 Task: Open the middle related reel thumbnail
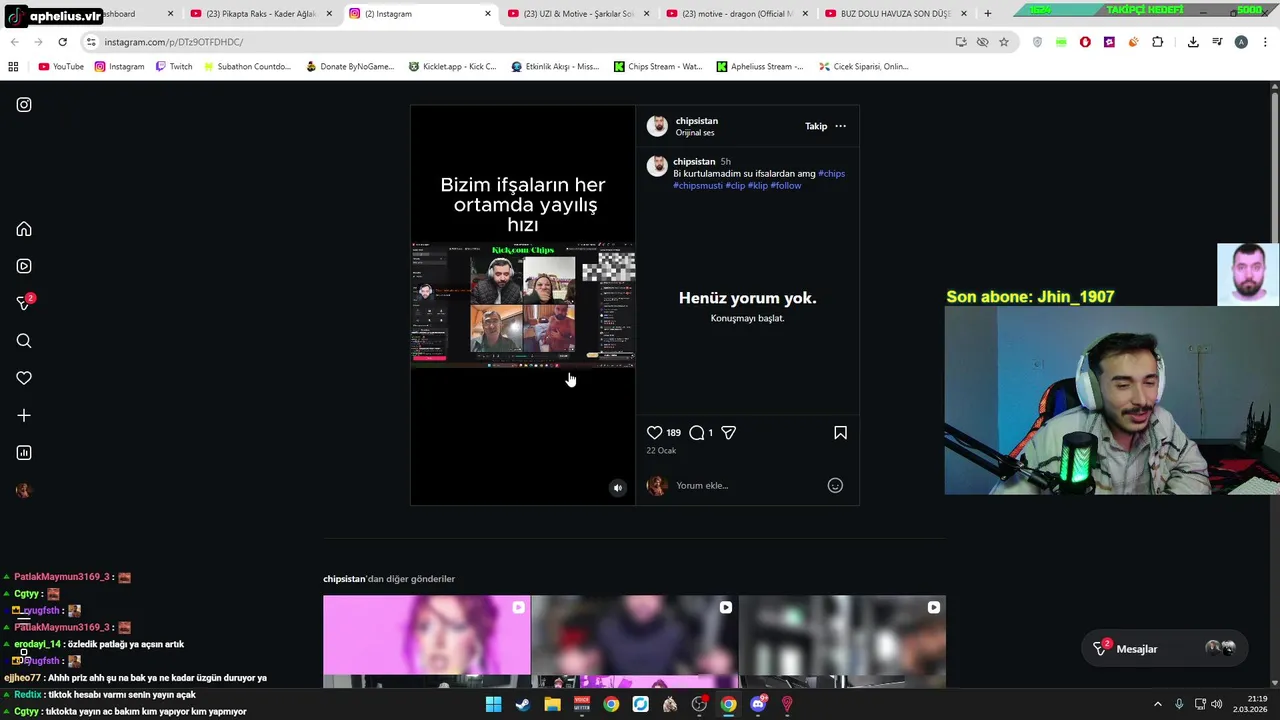coord(634,642)
